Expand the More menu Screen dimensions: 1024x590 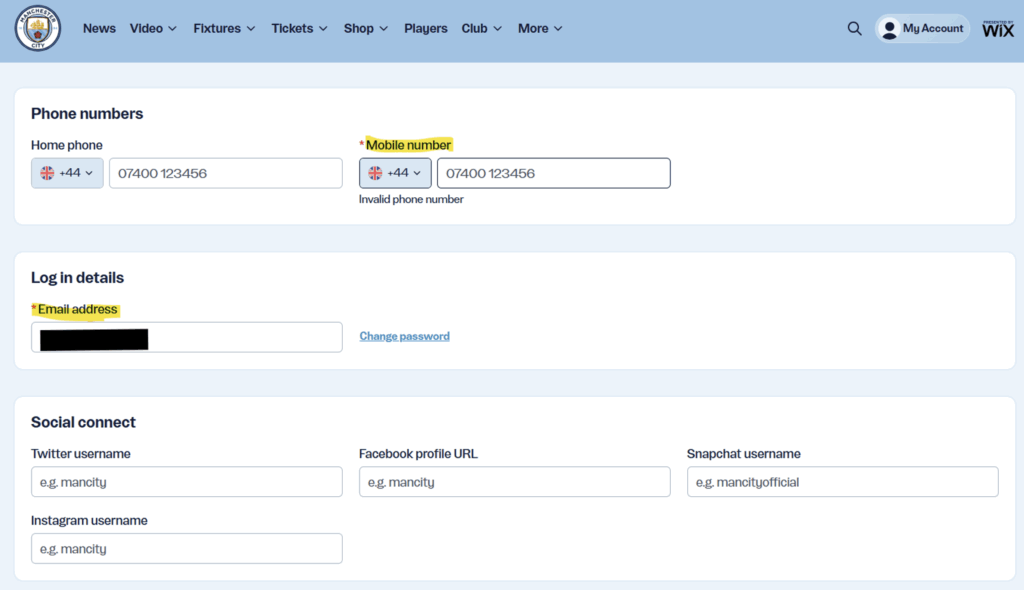tap(540, 29)
